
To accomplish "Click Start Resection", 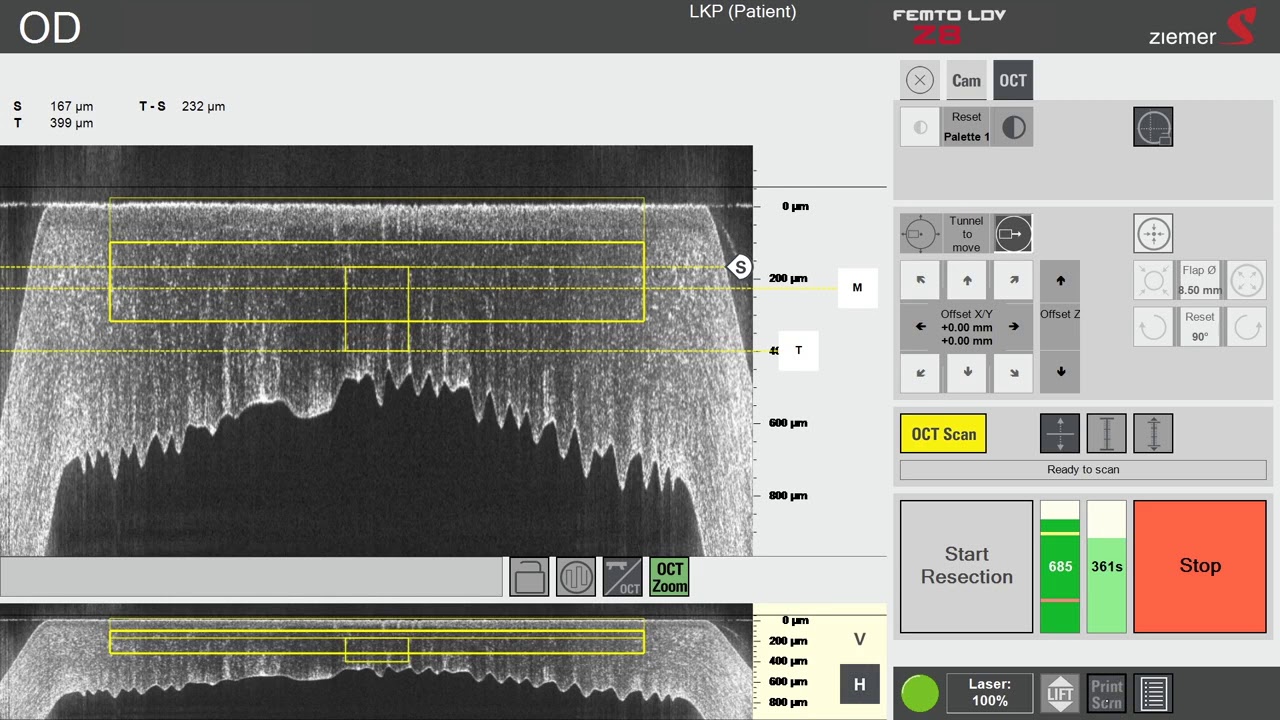I will click(966, 567).
